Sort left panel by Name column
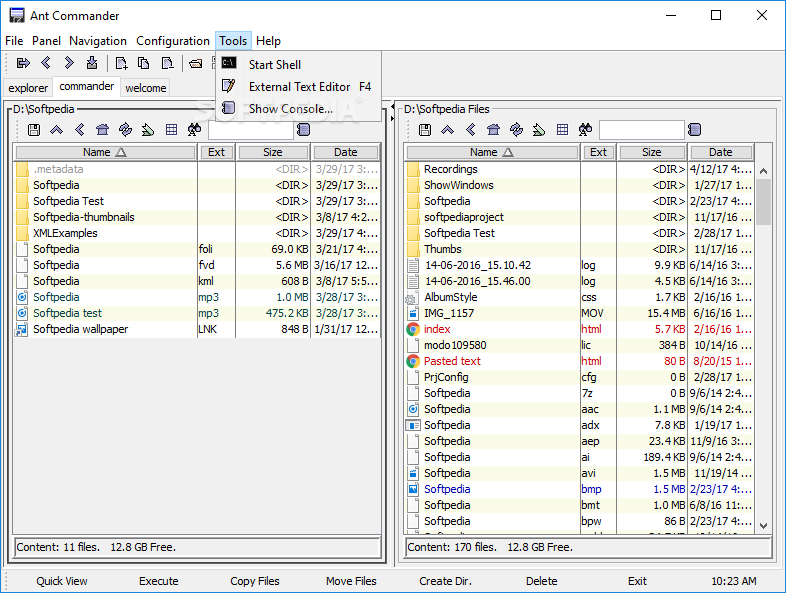 pyautogui.click(x=105, y=152)
